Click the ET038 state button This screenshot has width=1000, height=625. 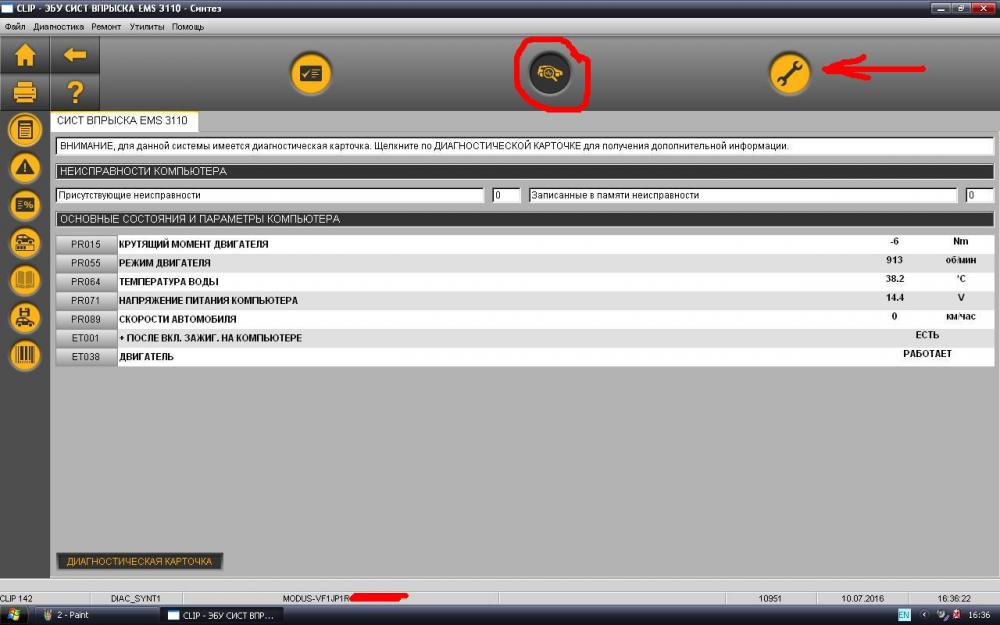click(x=86, y=357)
